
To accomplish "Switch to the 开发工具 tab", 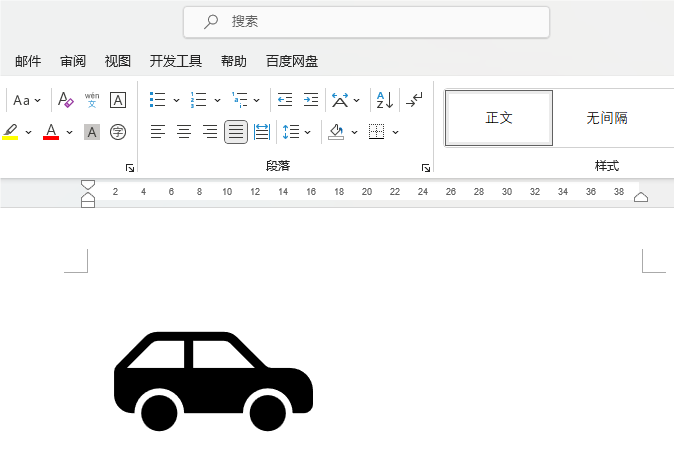I will click(176, 61).
